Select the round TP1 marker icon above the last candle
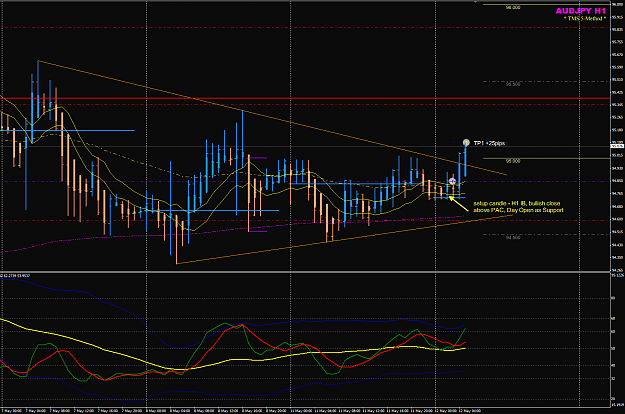This screenshot has height=414, width=625. pos(466,142)
